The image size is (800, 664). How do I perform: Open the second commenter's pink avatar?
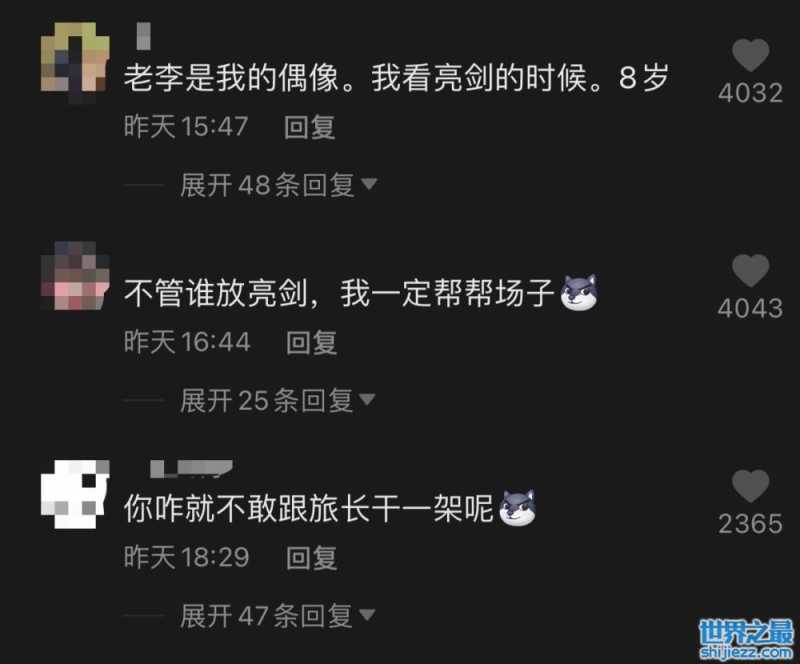point(75,276)
